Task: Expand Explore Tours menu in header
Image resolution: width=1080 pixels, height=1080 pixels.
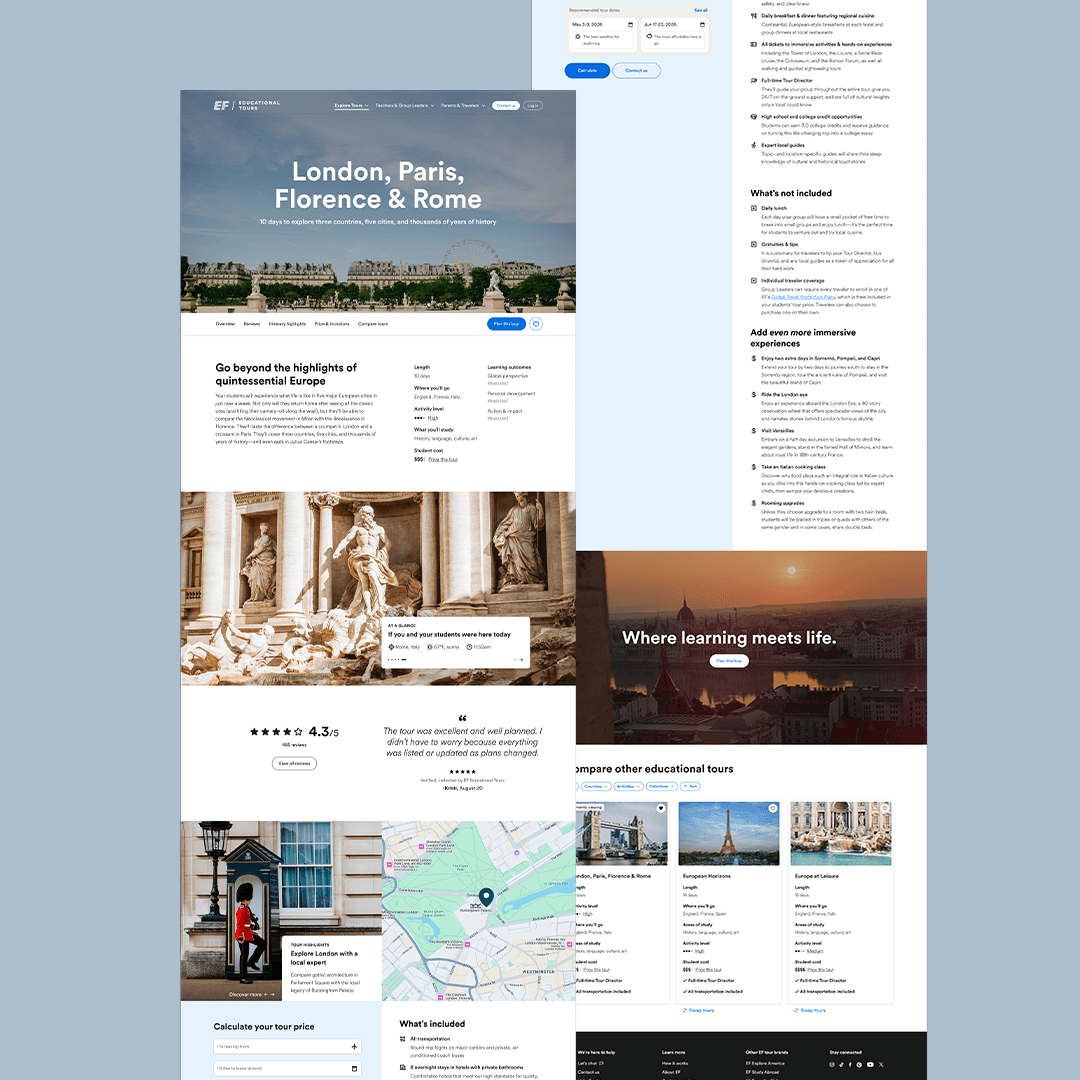Action: tap(351, 105)
